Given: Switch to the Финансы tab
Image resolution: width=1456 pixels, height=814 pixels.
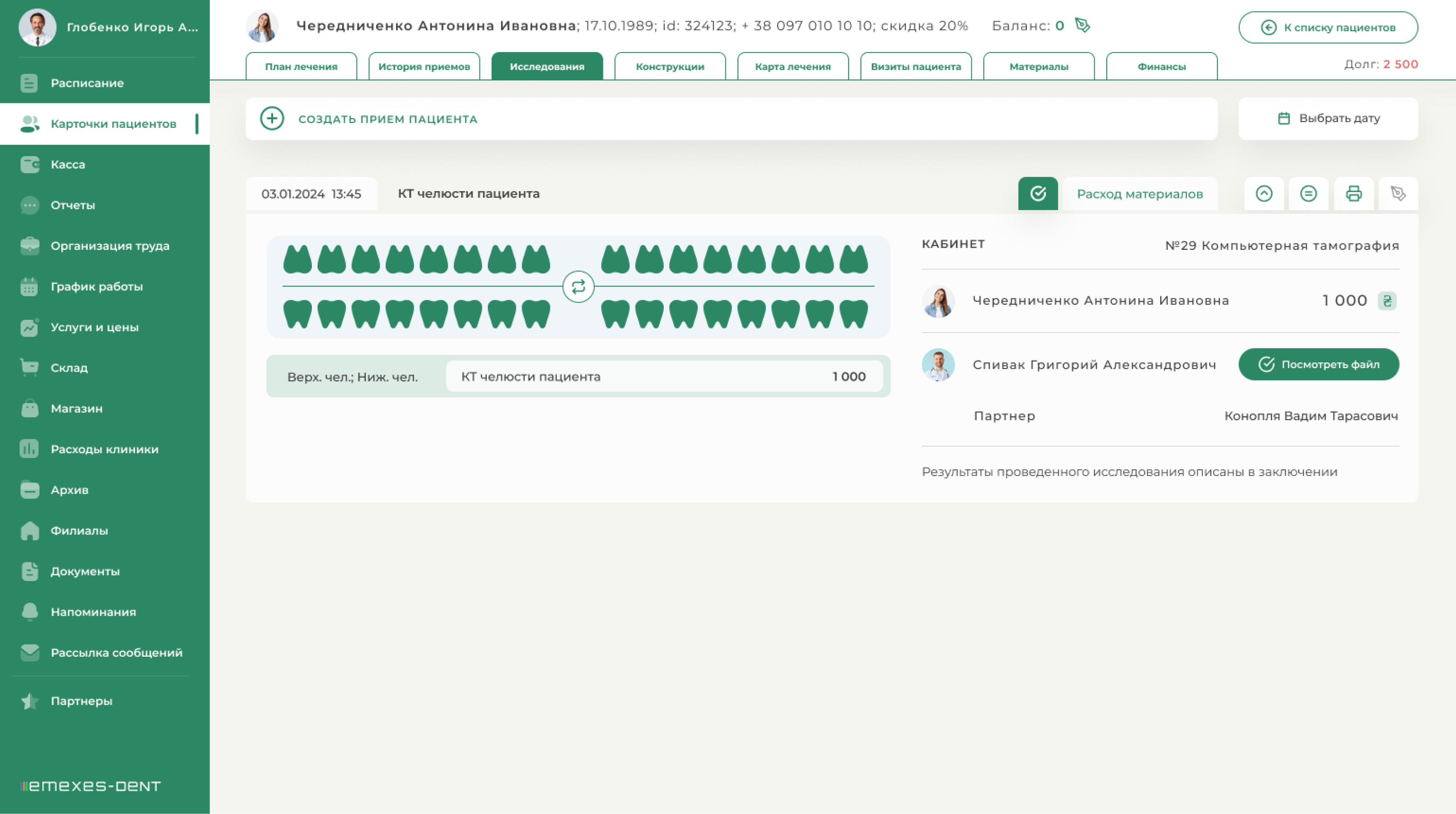Looking at the screenshot, I should 1161,67.
